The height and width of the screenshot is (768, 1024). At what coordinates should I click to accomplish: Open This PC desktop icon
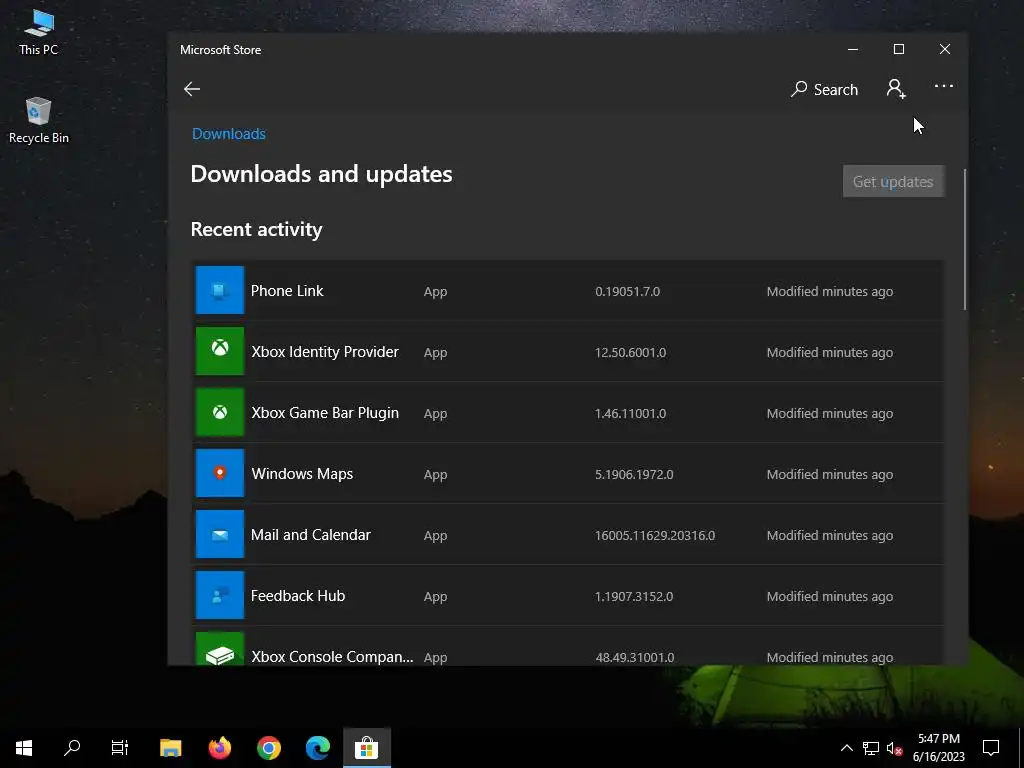tap(39, 32)
